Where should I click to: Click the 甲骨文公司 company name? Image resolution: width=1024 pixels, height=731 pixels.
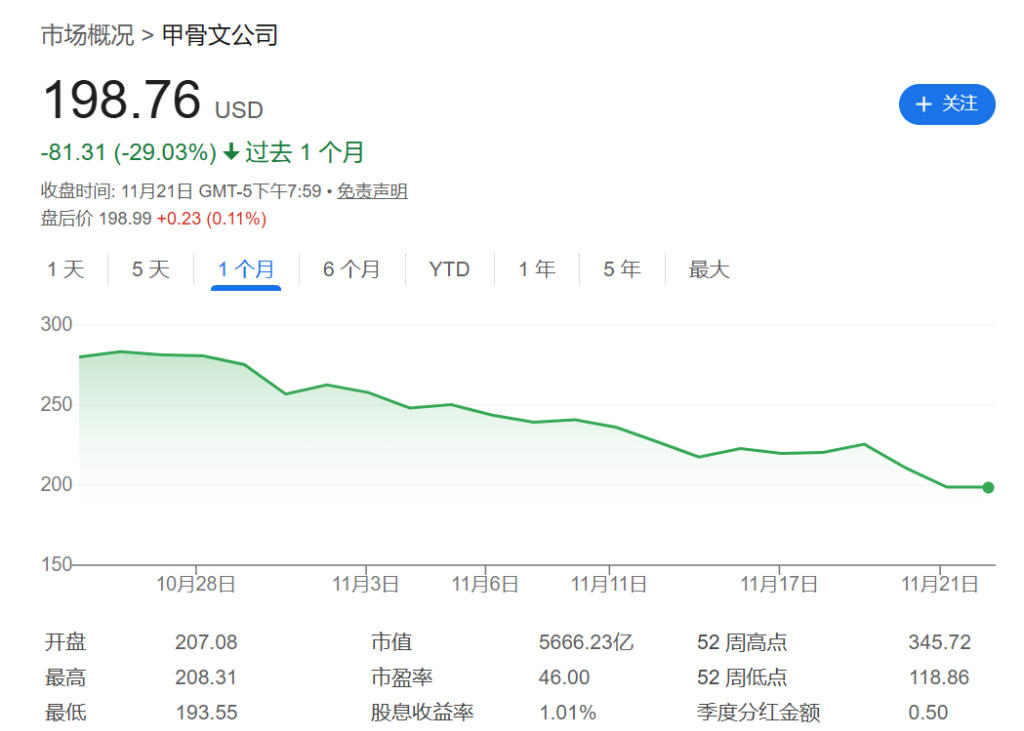tap(220, 35)
